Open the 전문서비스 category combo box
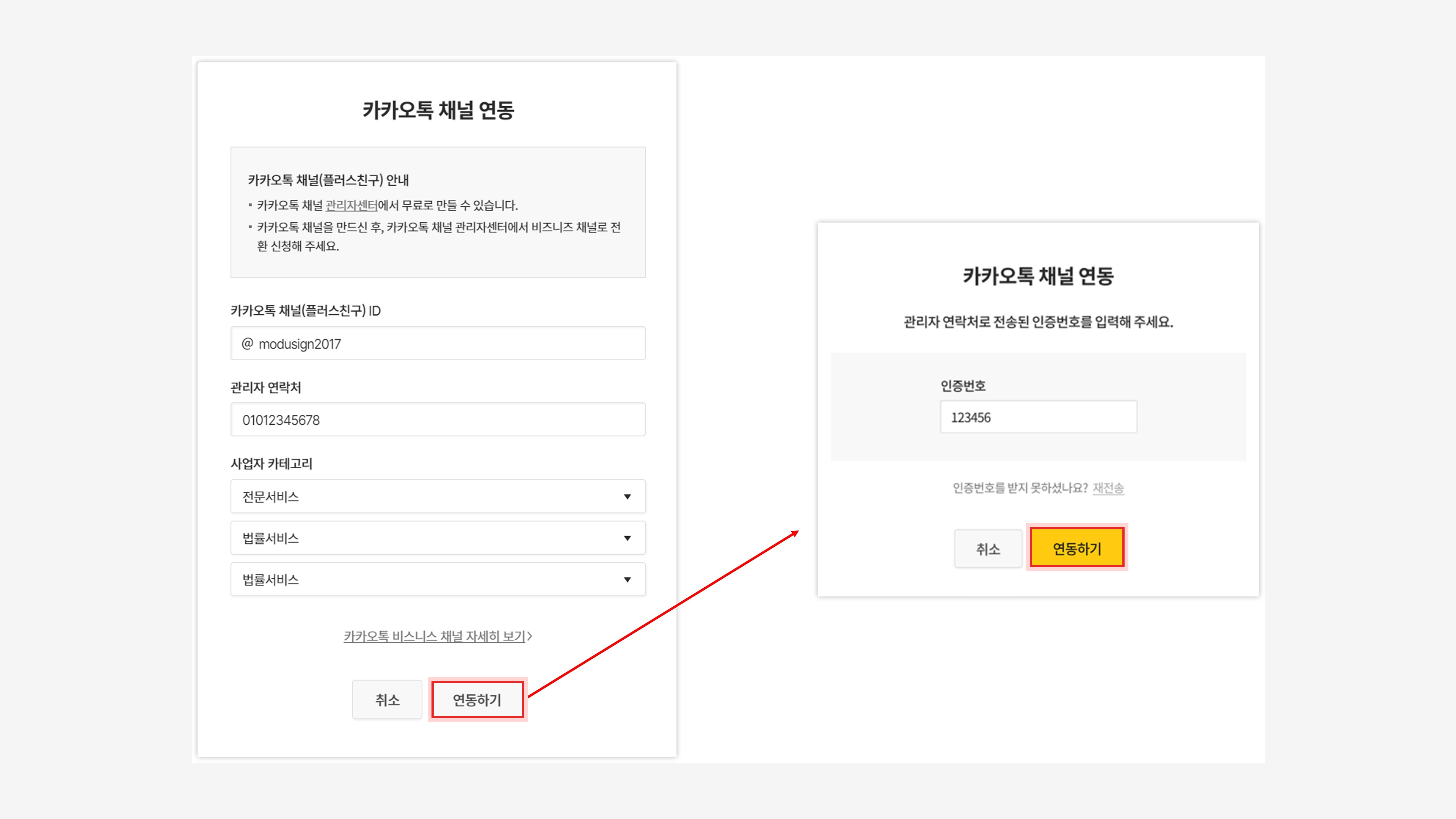Image resolution: width=1456 pixels, height=819 pixels. (x=438, y=496)
